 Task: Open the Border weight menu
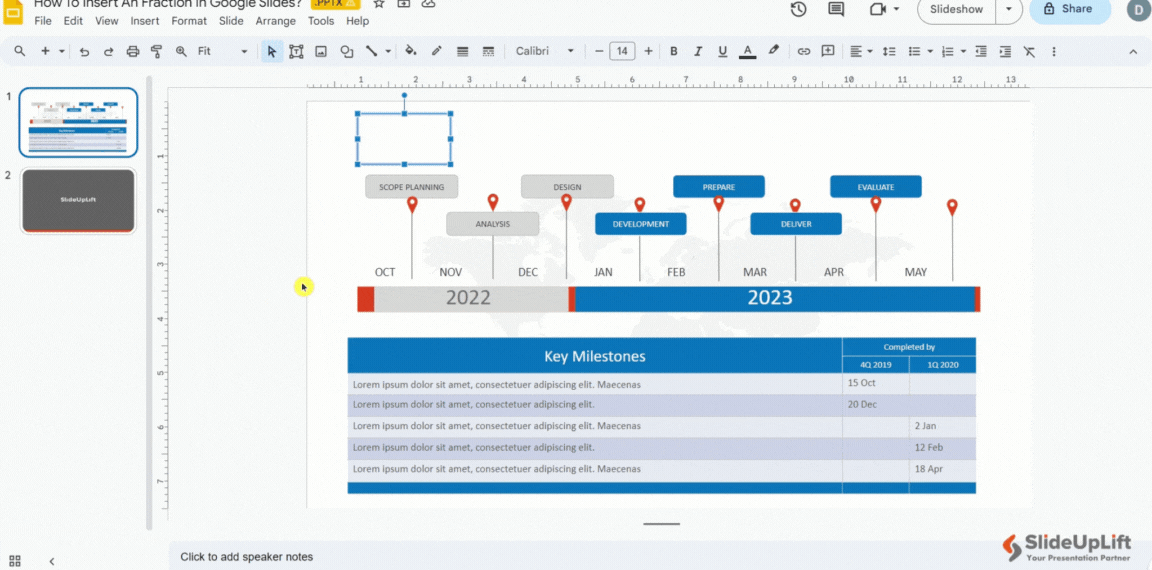point(463,51)
